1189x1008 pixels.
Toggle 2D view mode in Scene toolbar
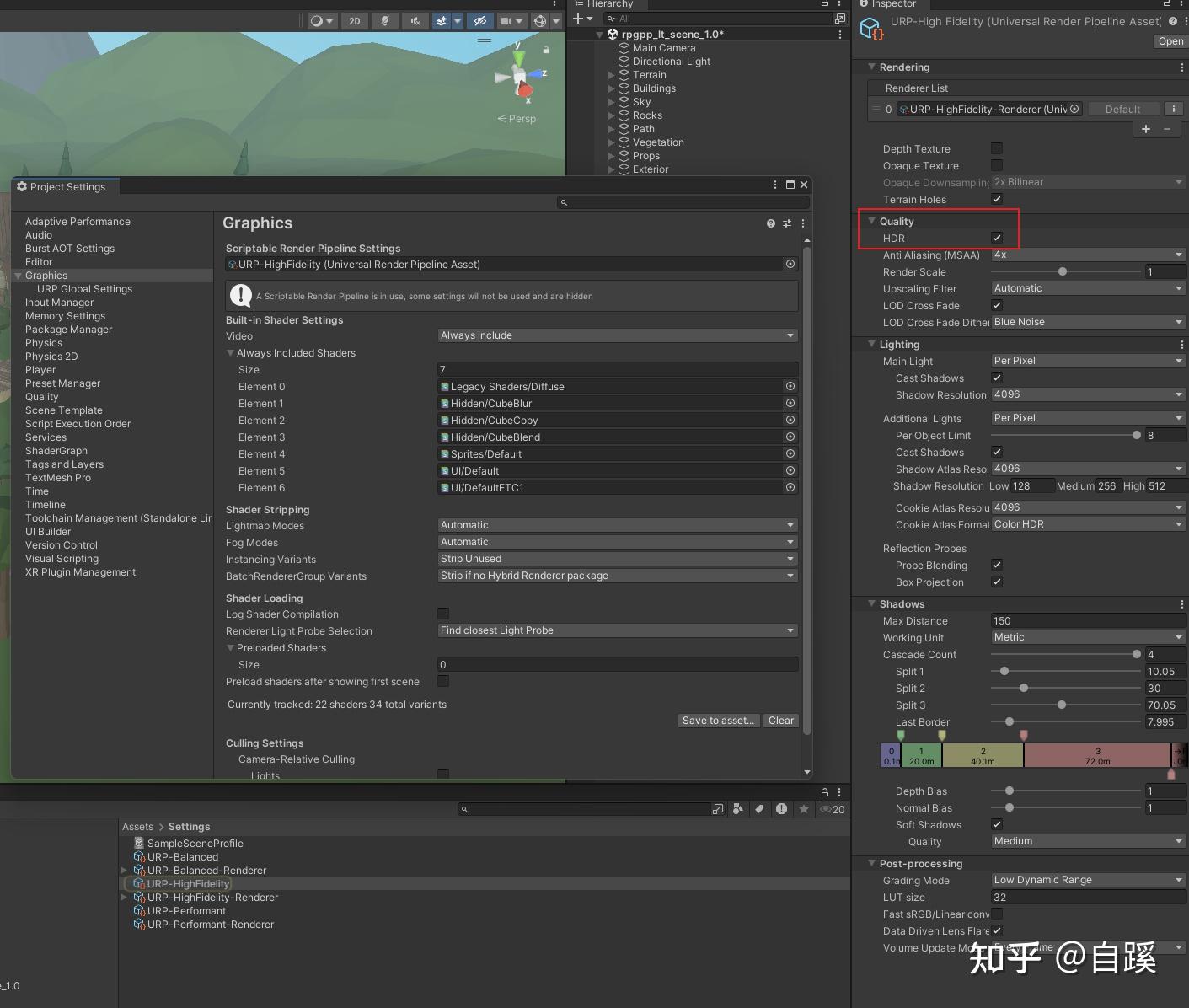pyautogui.click(x=355, y=21)
